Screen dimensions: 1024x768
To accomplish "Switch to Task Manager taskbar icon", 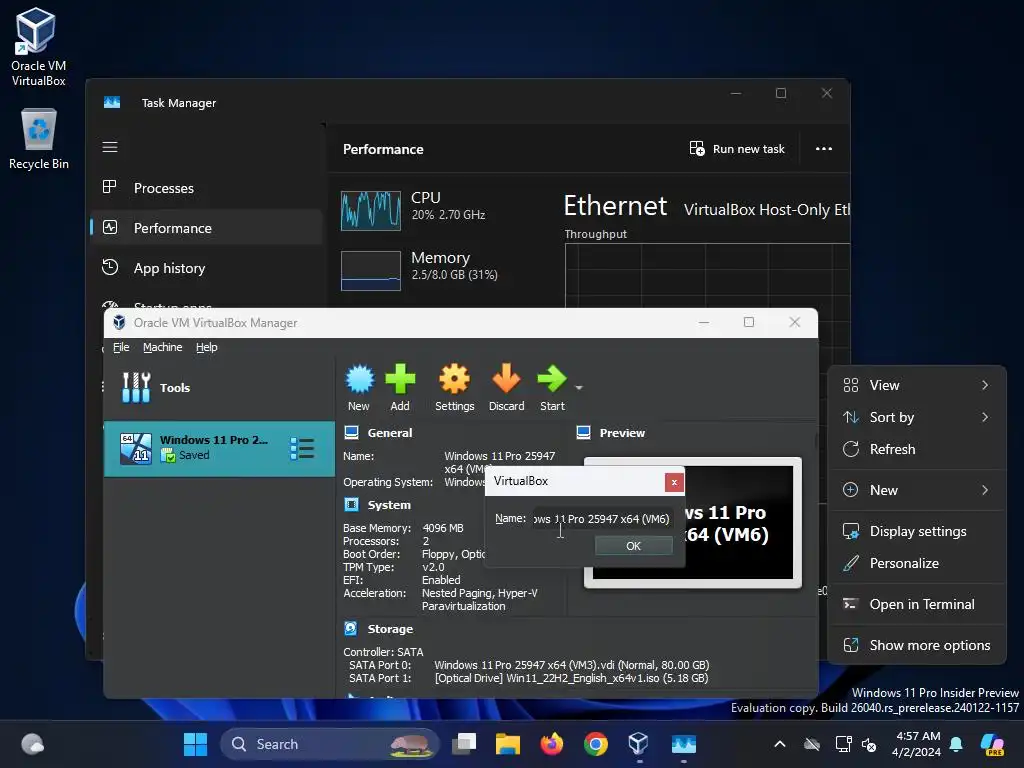I will pos(684,744).
